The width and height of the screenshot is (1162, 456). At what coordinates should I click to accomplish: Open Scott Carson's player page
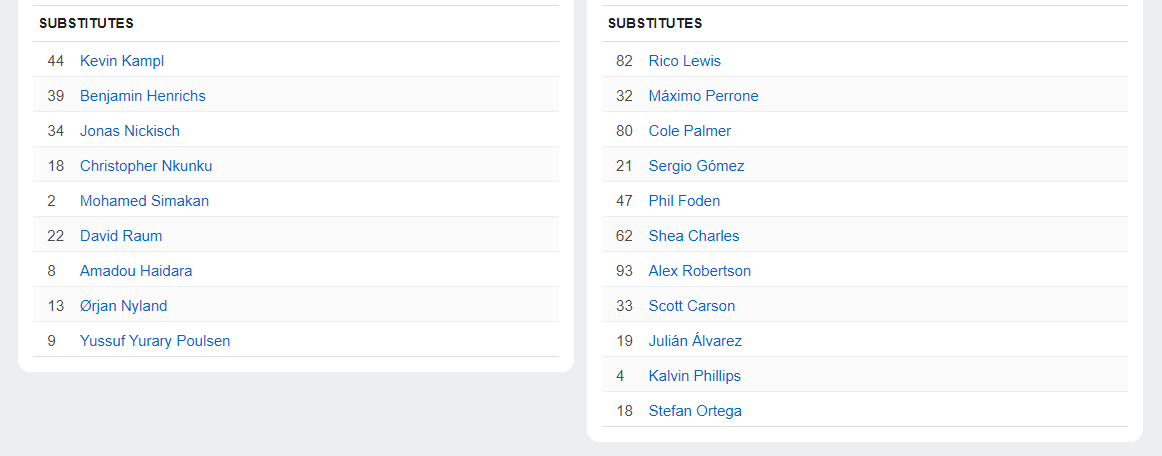point(692,306)
